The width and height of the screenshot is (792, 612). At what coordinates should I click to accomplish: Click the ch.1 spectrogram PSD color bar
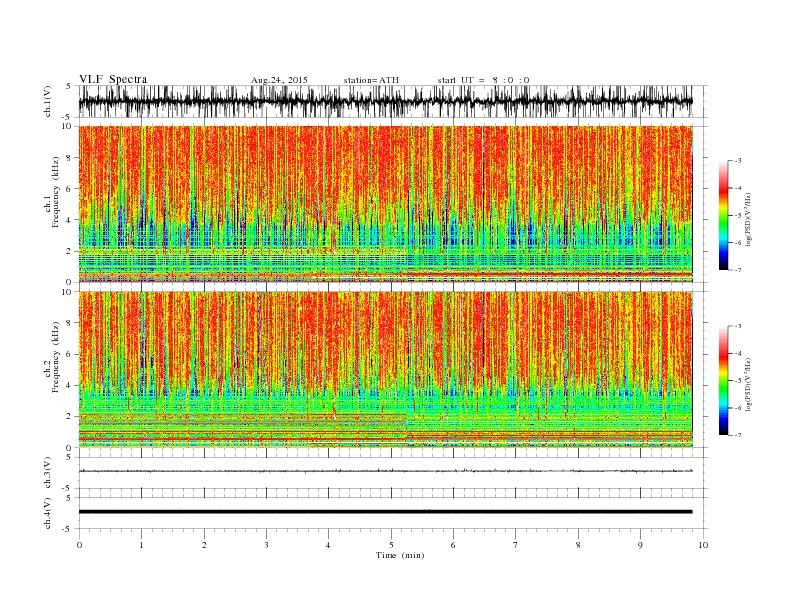pos(723,216)
